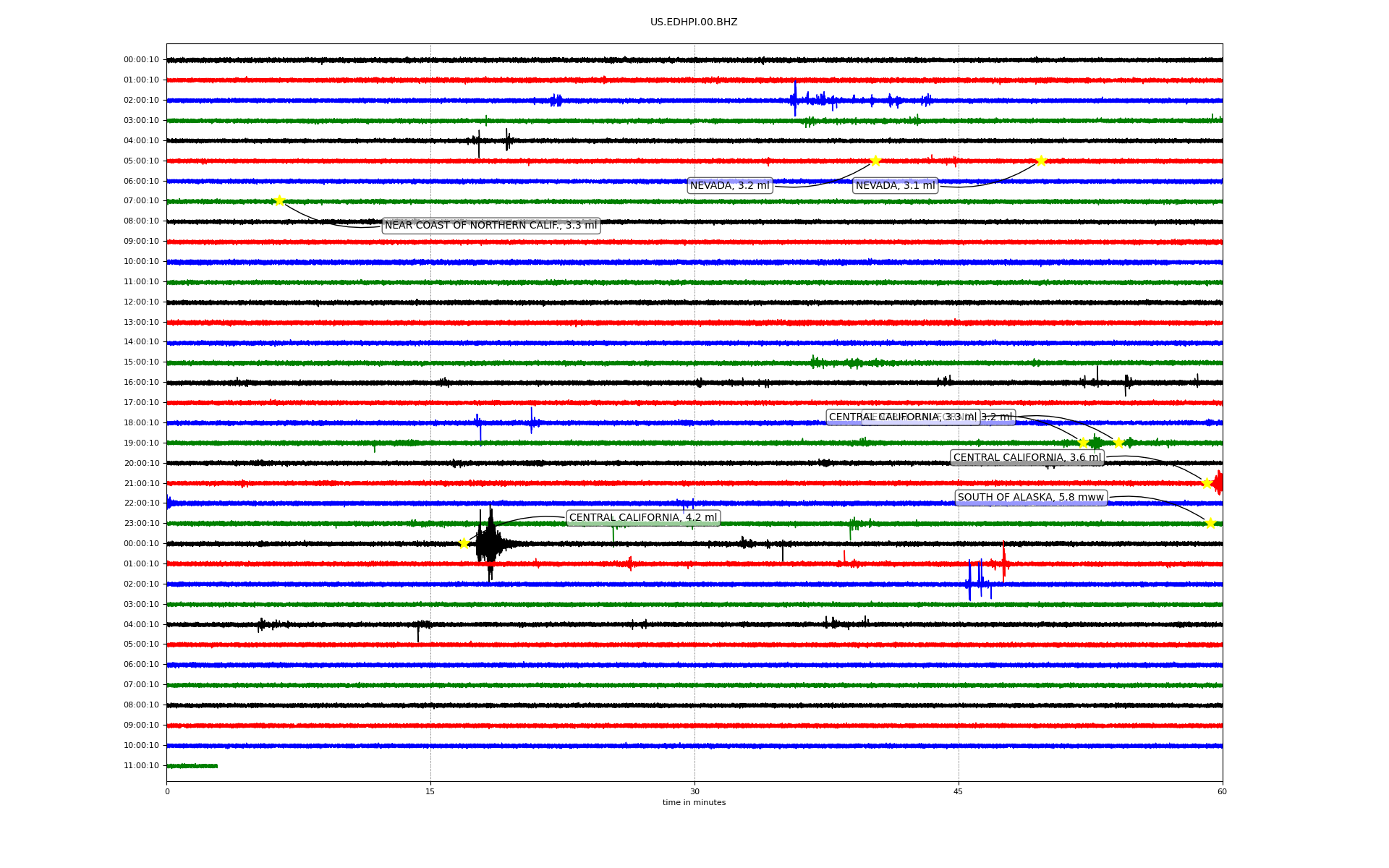Click the star marker for Nevada 3.1 ml
The image size is (1389, 868).
click(1041, 161)
